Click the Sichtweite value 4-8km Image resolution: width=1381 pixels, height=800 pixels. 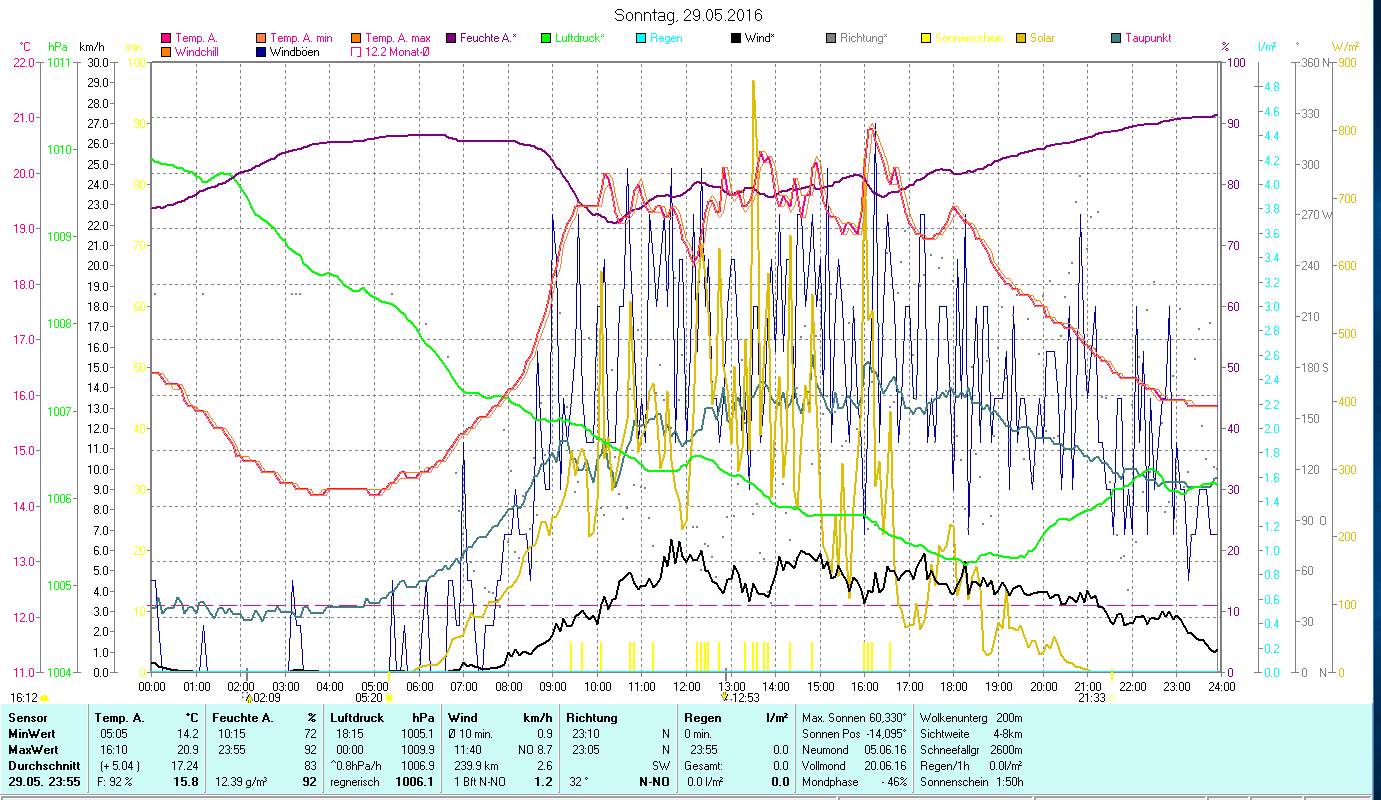point(1008,733)
